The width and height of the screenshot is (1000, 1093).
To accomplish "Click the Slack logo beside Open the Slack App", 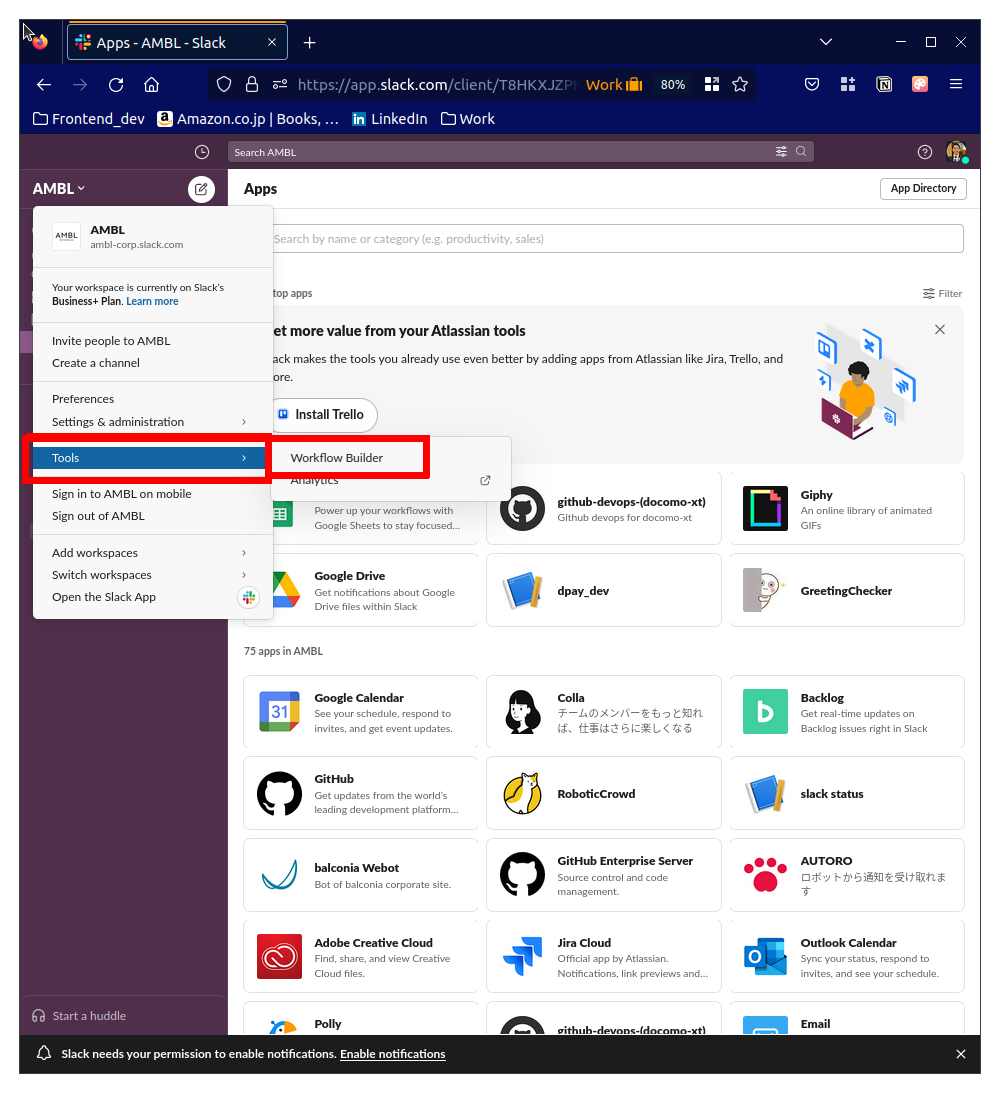I will [249, 597].
